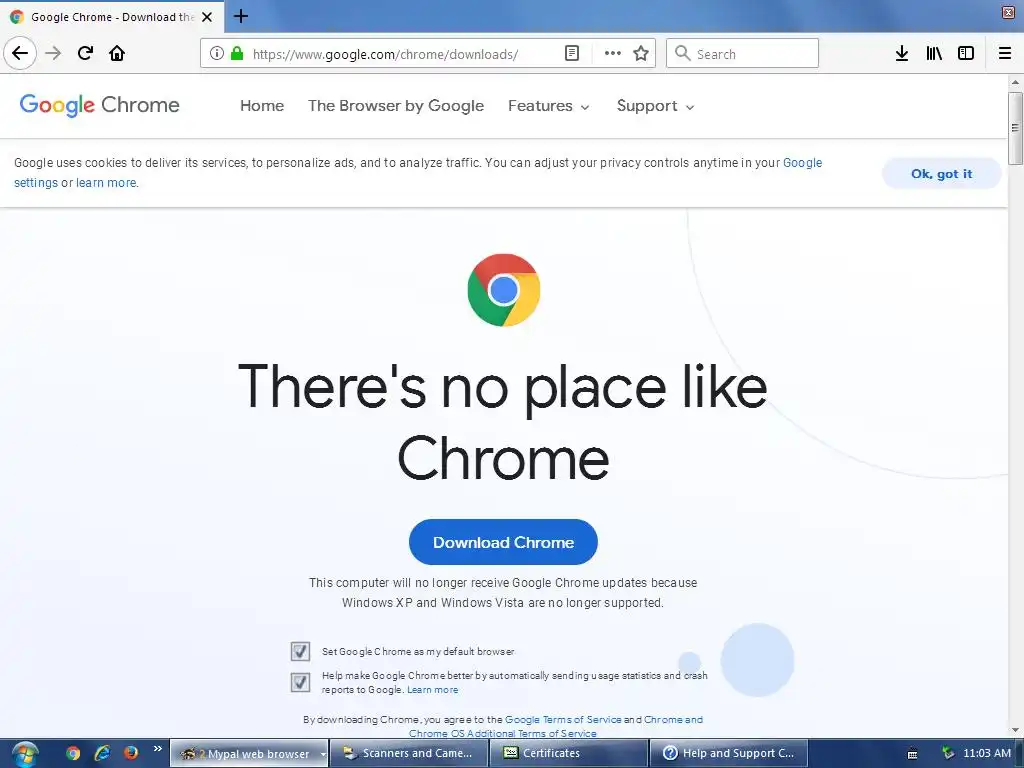The image size is (1024, 768).
Task: Toggle reader view in address bar
Action: (571, 53)
